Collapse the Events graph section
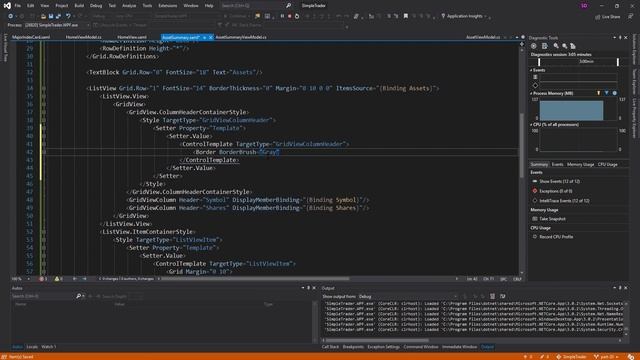This screenshot has width=640, height=360. click(x=531, y=70)
